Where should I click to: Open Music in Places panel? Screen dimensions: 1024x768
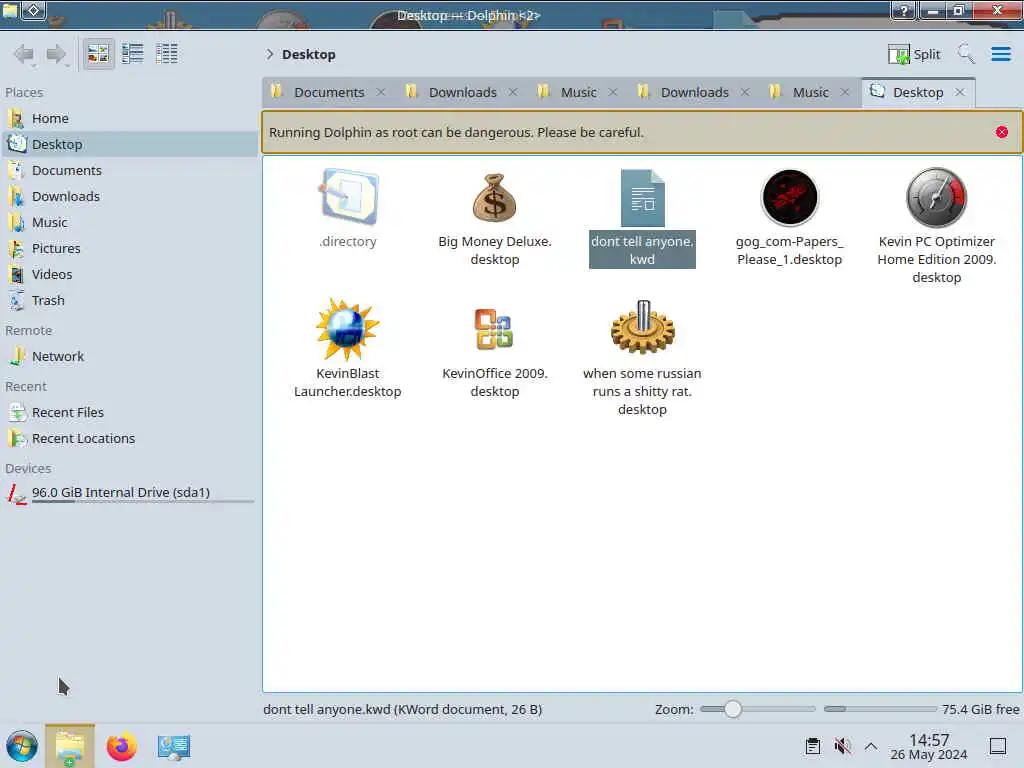(129, 223)
